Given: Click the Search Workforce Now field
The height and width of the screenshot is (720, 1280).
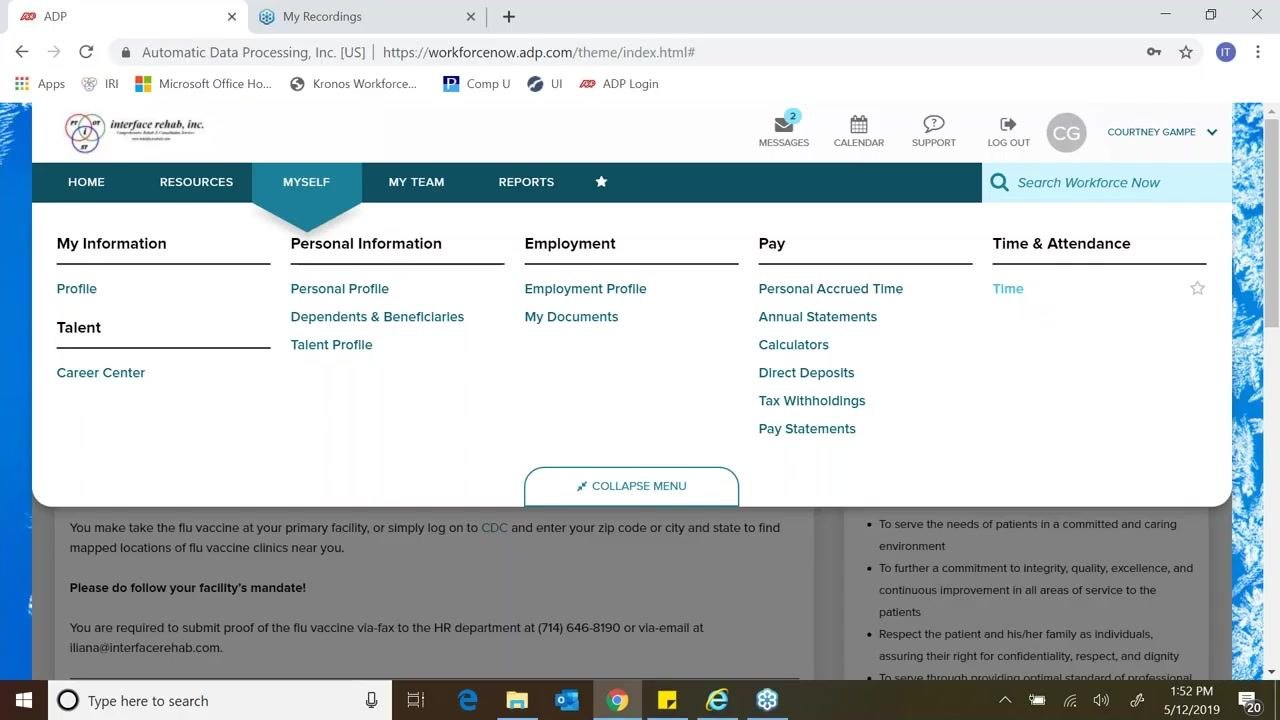Looking at the screenshot, I should click(1107, 182).
